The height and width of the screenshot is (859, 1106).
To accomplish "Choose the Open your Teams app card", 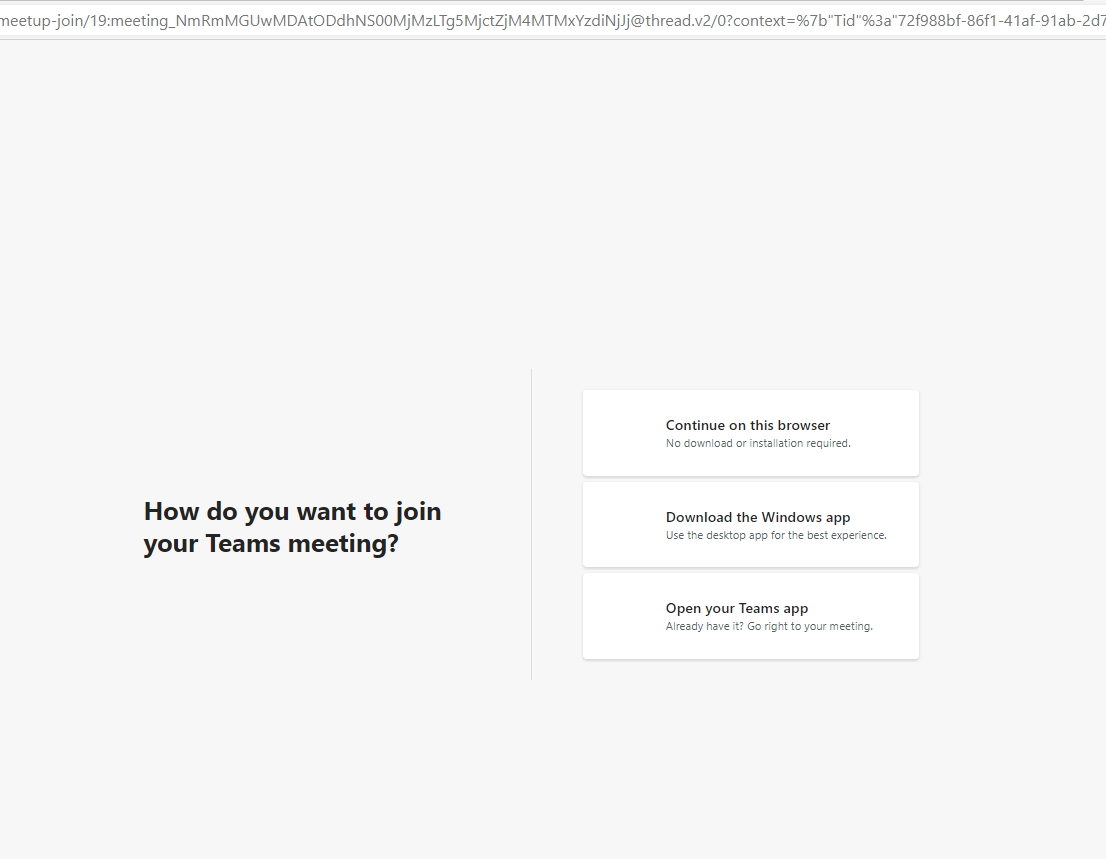I will click(x=750, y=616).
